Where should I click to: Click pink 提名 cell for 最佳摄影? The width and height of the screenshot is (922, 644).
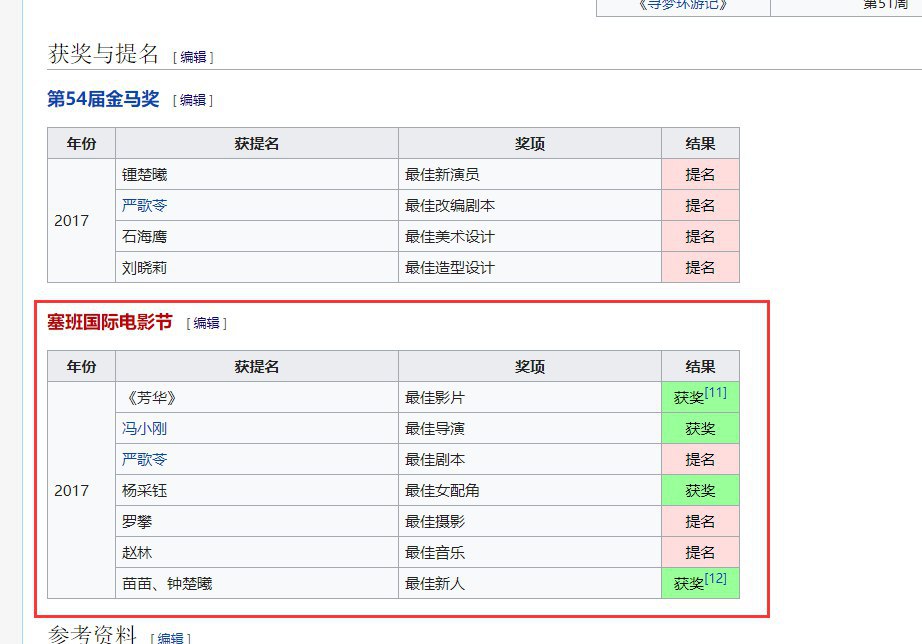click(700, 521)
